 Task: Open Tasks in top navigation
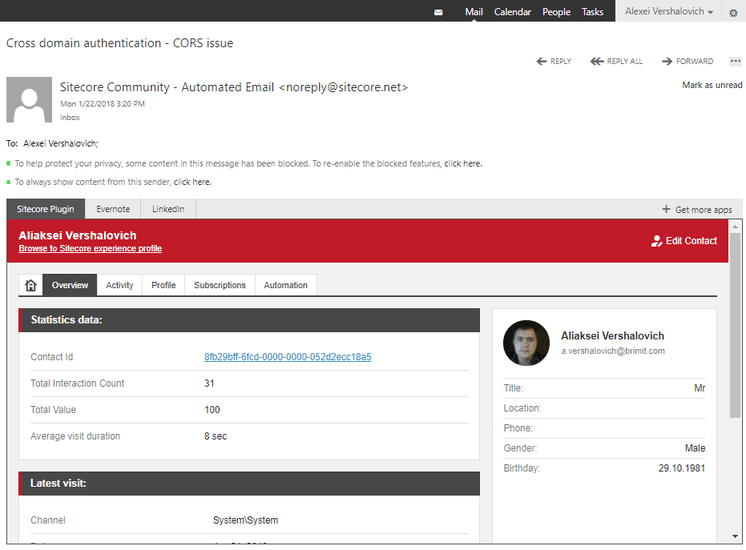(592, 12)
